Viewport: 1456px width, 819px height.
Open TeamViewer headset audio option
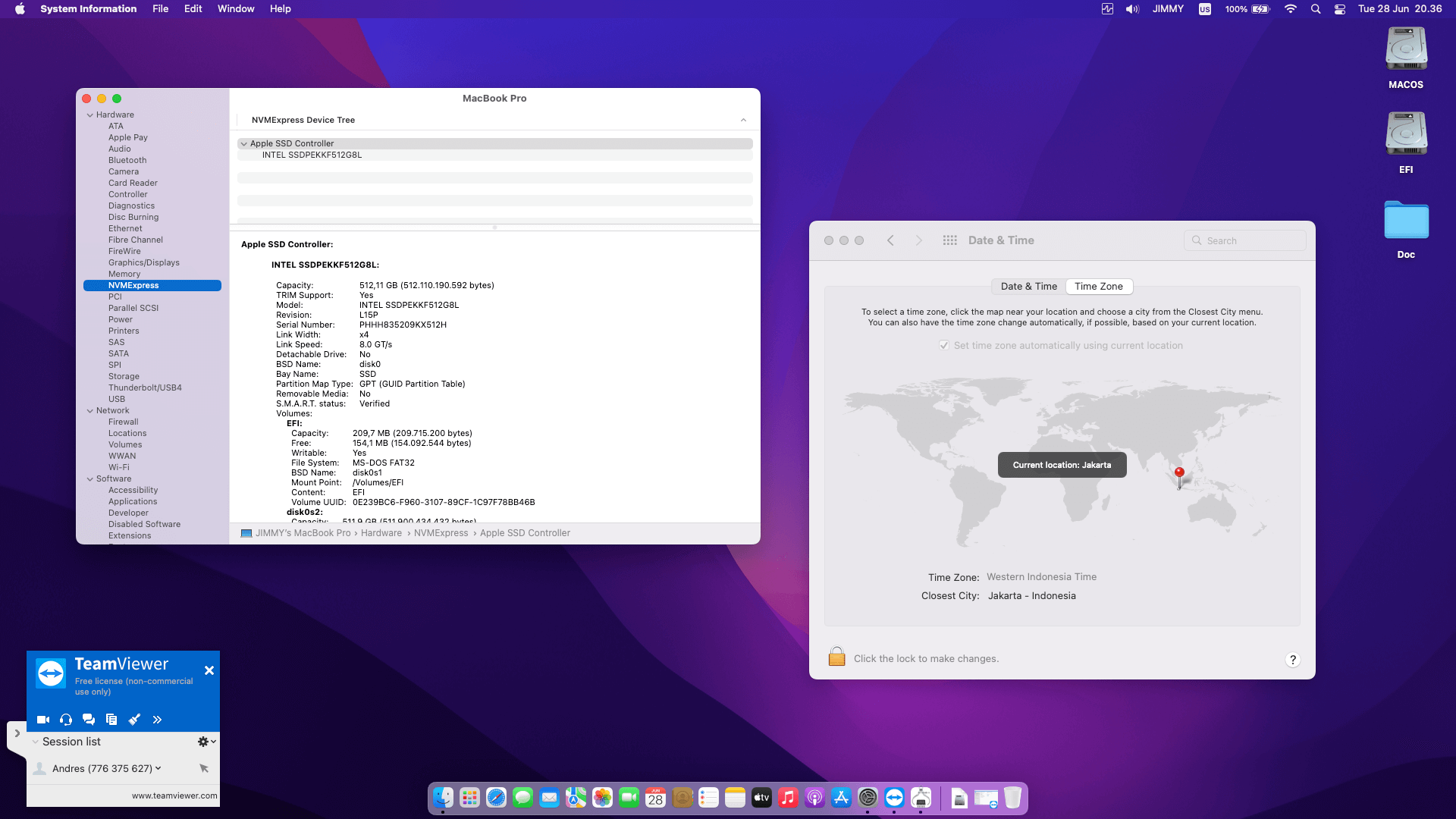coord(66,720)
